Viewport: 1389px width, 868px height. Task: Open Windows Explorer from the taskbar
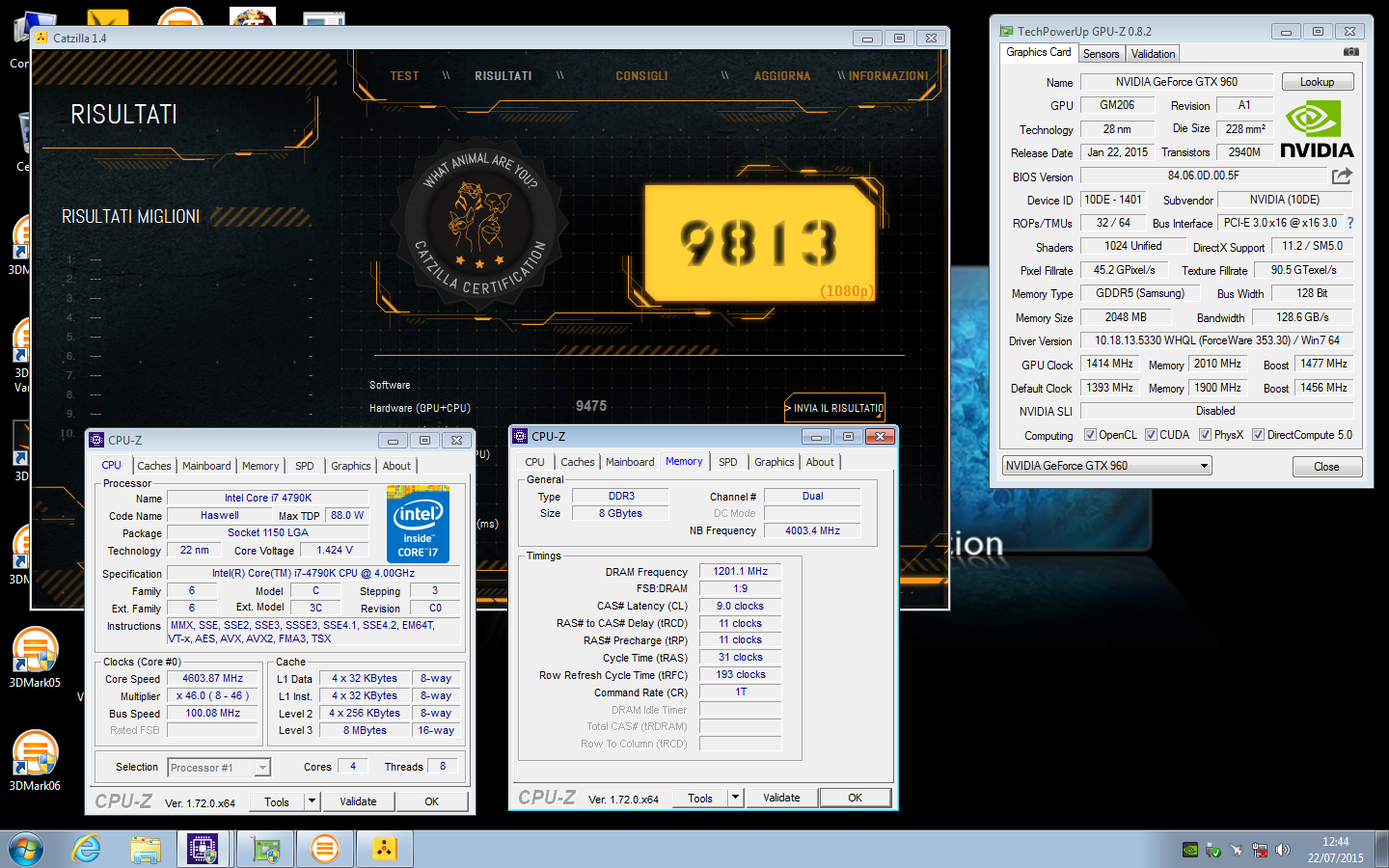[x=146, y=850]
